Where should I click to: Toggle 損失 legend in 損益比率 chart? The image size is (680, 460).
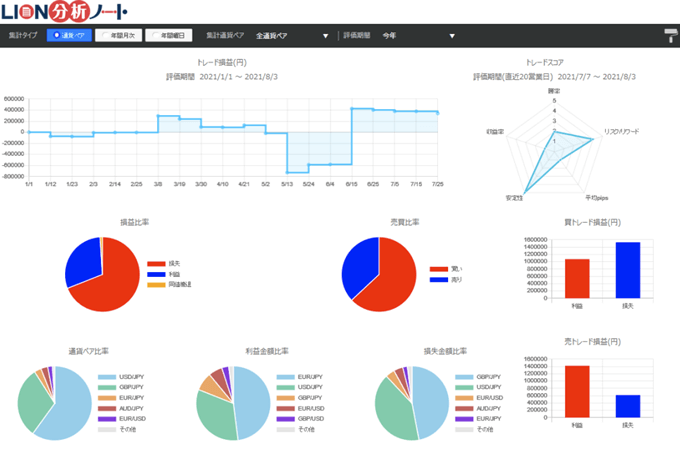click(163, 264)
